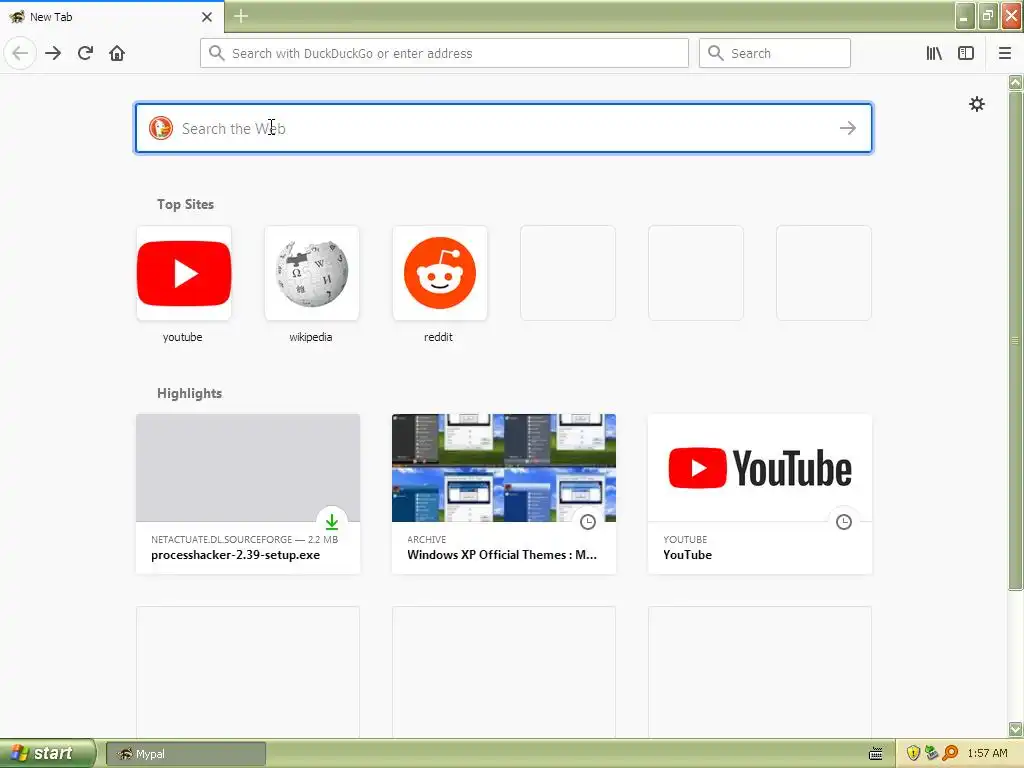Click the DuckDuckGo logo in search box

161,128
